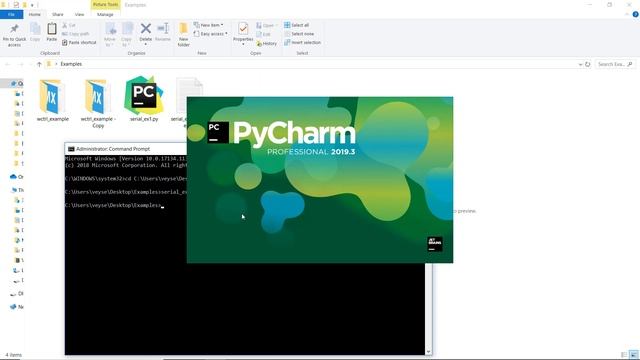Click the Edit command in ribbon

264,34
